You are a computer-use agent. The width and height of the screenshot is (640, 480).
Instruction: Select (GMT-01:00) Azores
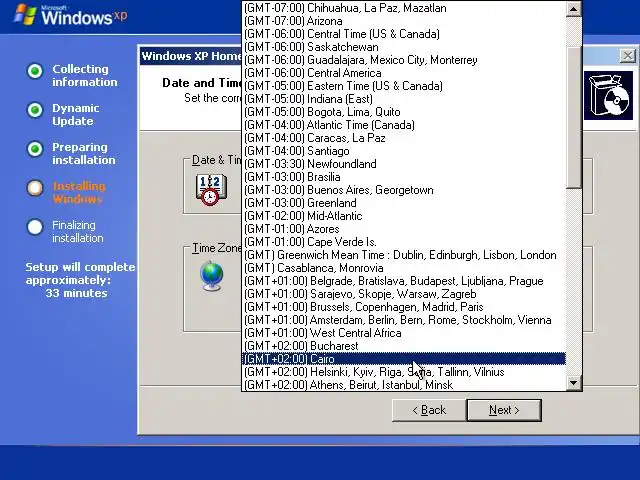(x=404, y=229)
